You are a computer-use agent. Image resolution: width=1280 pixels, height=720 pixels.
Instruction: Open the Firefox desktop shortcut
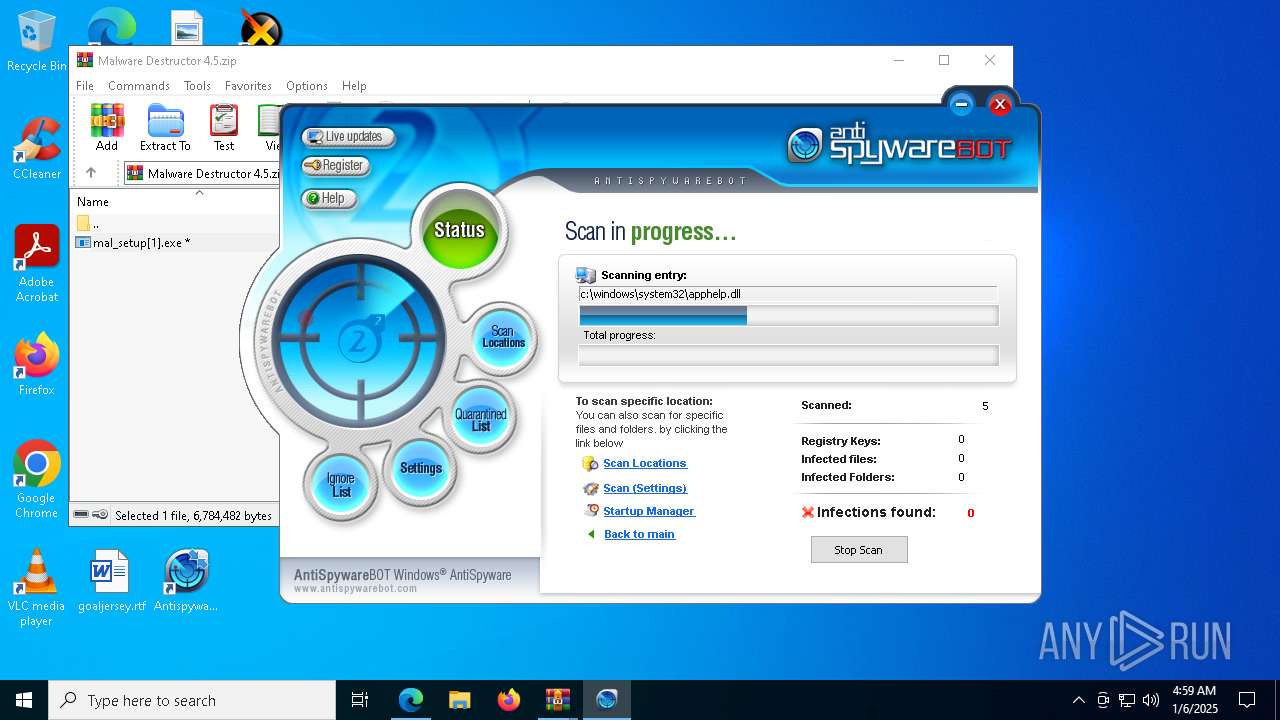coord(37,364)
